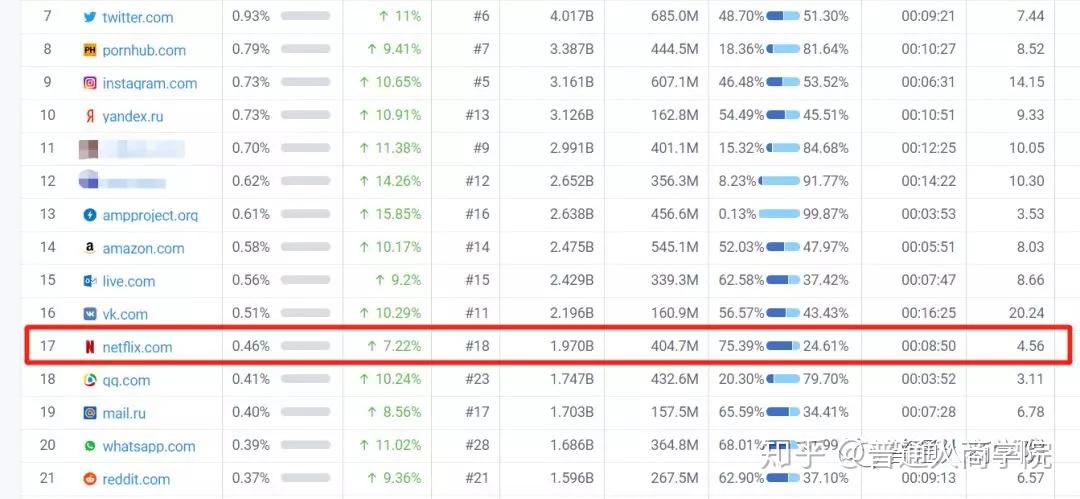Click the Twitter bird favicon

[x=90, y=17]
